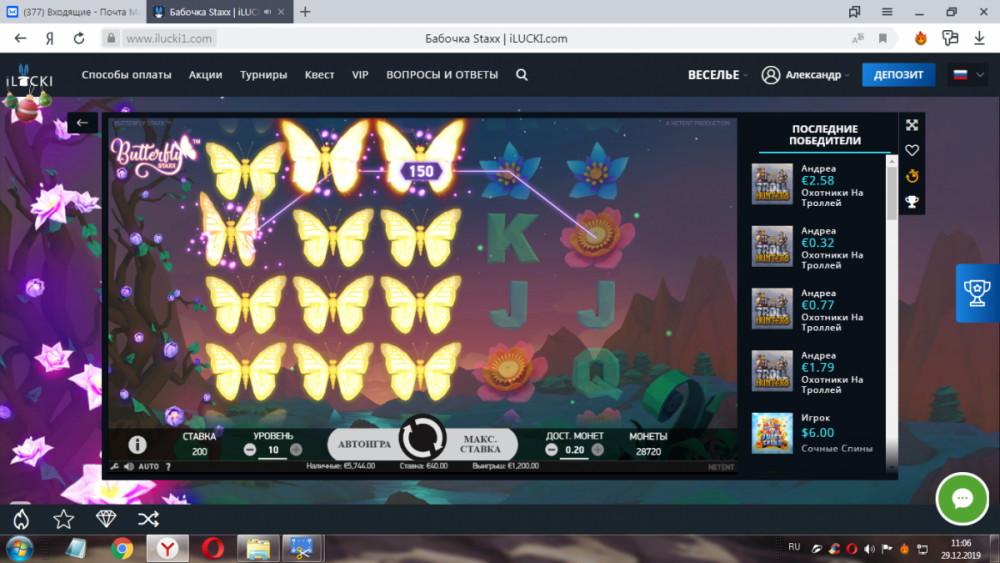
Task: Toggle the AUTO play option
Action: pos(148,467)
